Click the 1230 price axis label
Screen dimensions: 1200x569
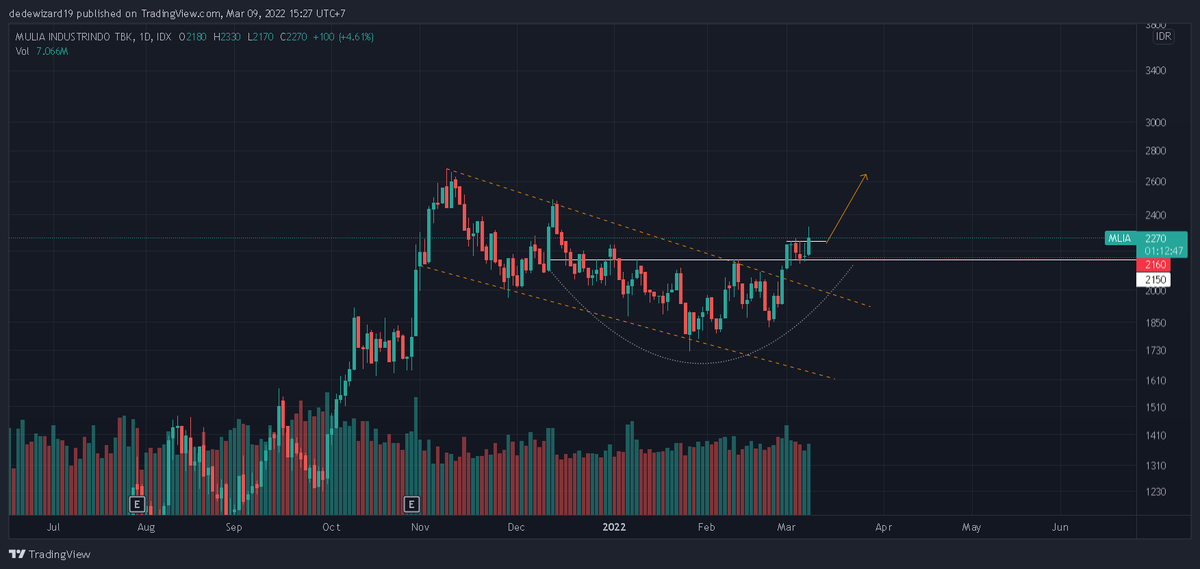coord(1155,493)
